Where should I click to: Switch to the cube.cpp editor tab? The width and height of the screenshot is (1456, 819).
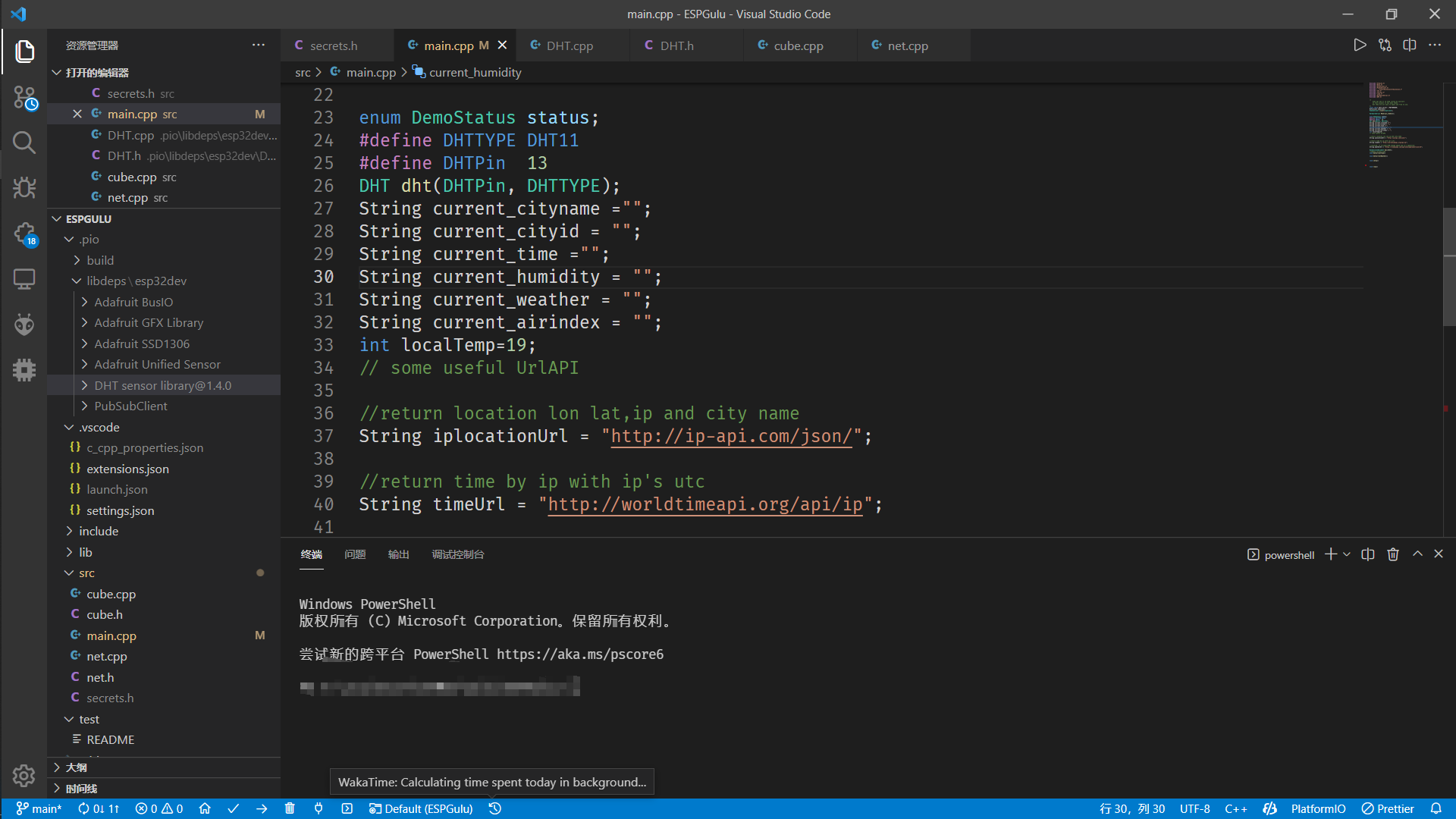[798, 45]
